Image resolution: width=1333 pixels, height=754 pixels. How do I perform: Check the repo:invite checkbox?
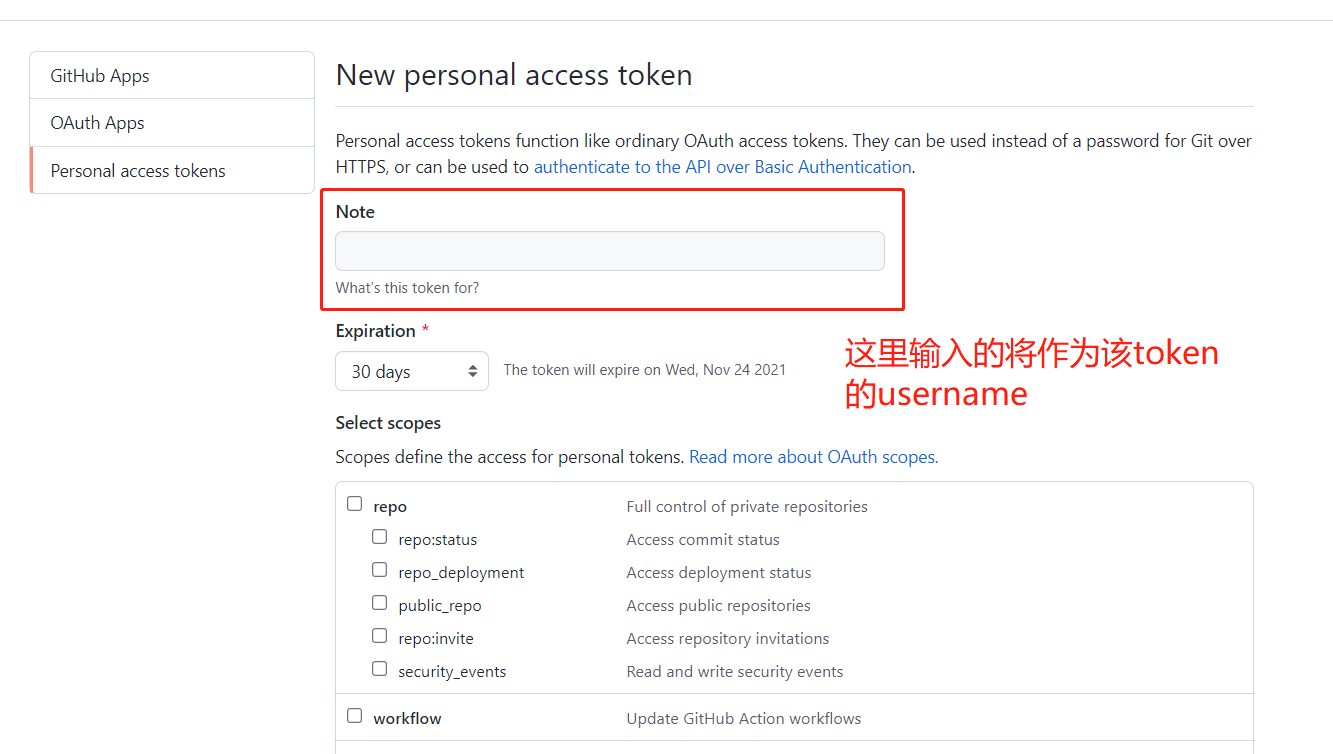[380, 636]
